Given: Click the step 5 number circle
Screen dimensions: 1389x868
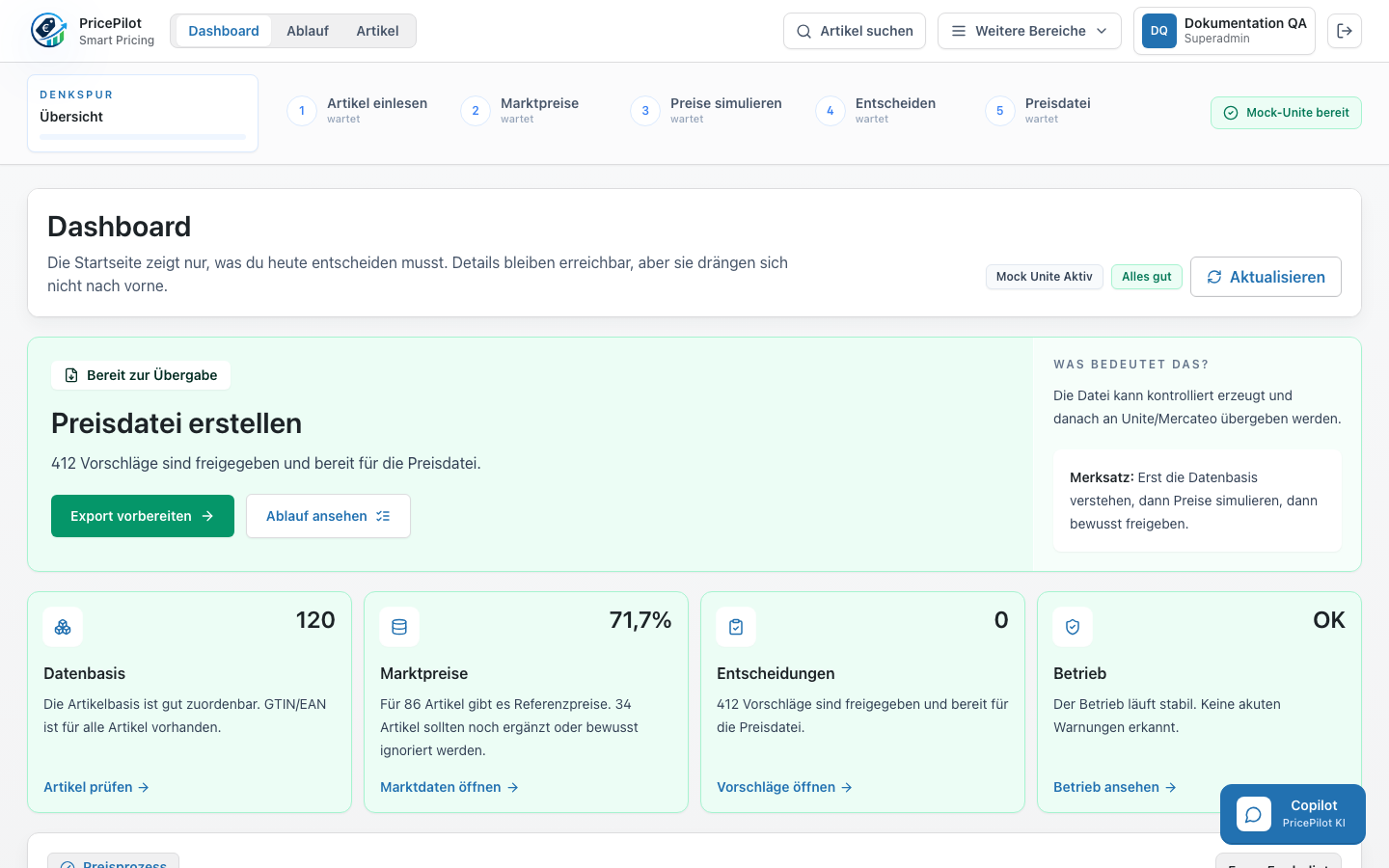Looking at the screenshot, I should pyautogui.click(x=1000, y=111).
